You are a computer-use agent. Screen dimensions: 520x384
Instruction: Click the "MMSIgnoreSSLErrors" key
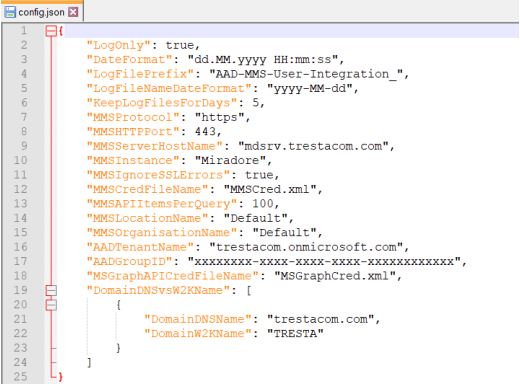tap(159, 175)
